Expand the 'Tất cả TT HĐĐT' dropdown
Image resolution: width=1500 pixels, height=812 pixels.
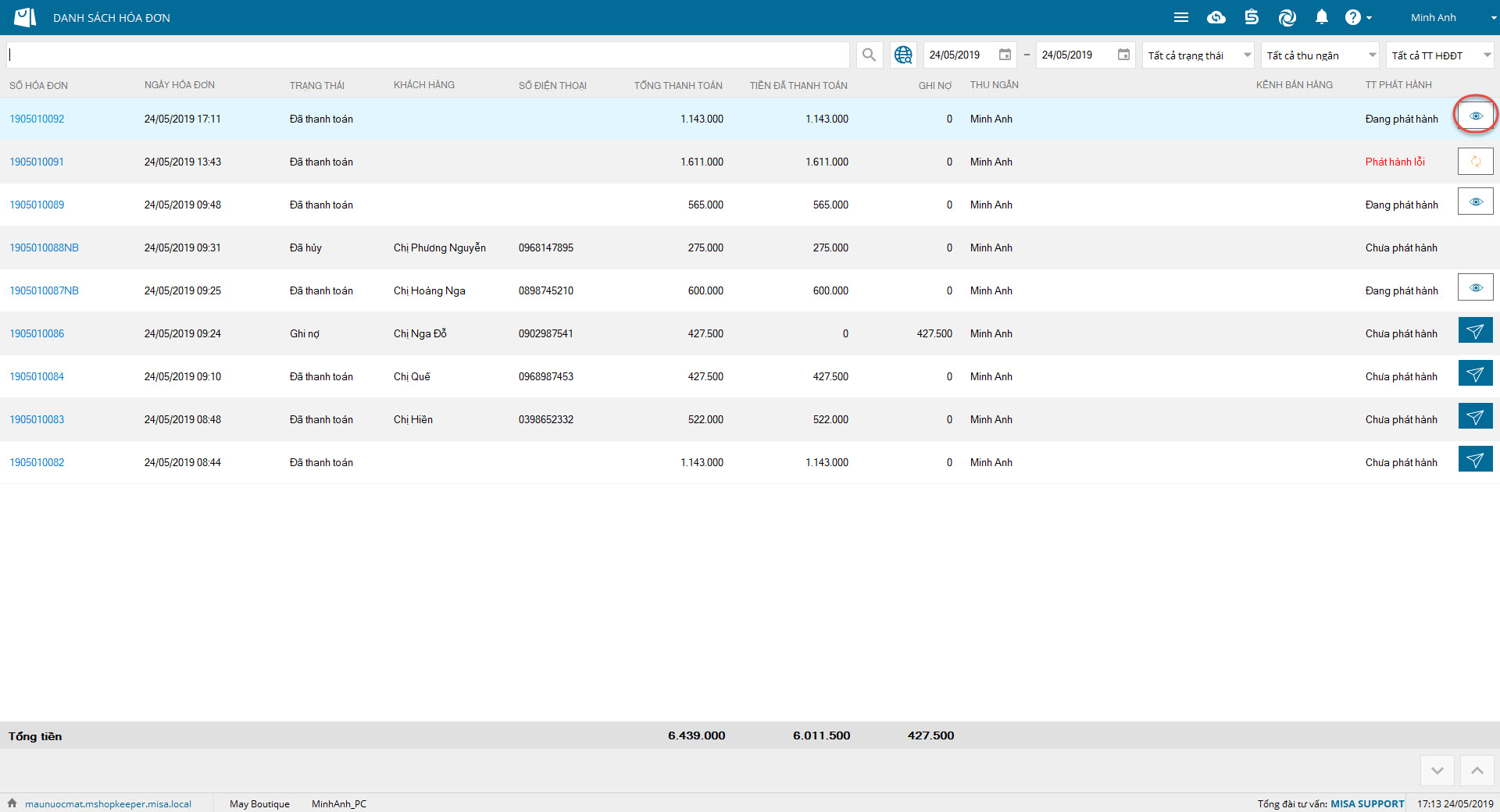(1441, 55)
